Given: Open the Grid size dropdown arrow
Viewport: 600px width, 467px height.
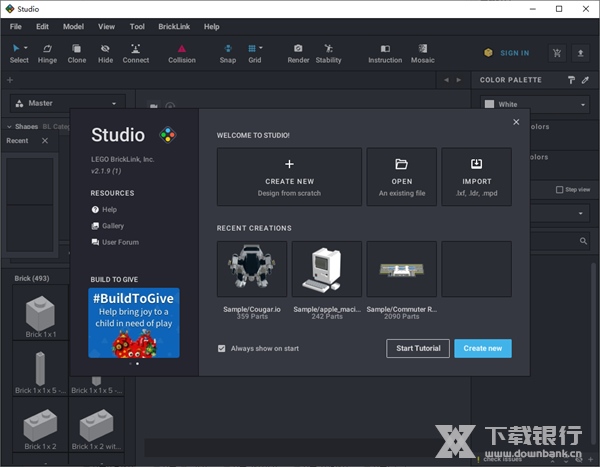Looking at the screenshot, I should click(261, 48).
